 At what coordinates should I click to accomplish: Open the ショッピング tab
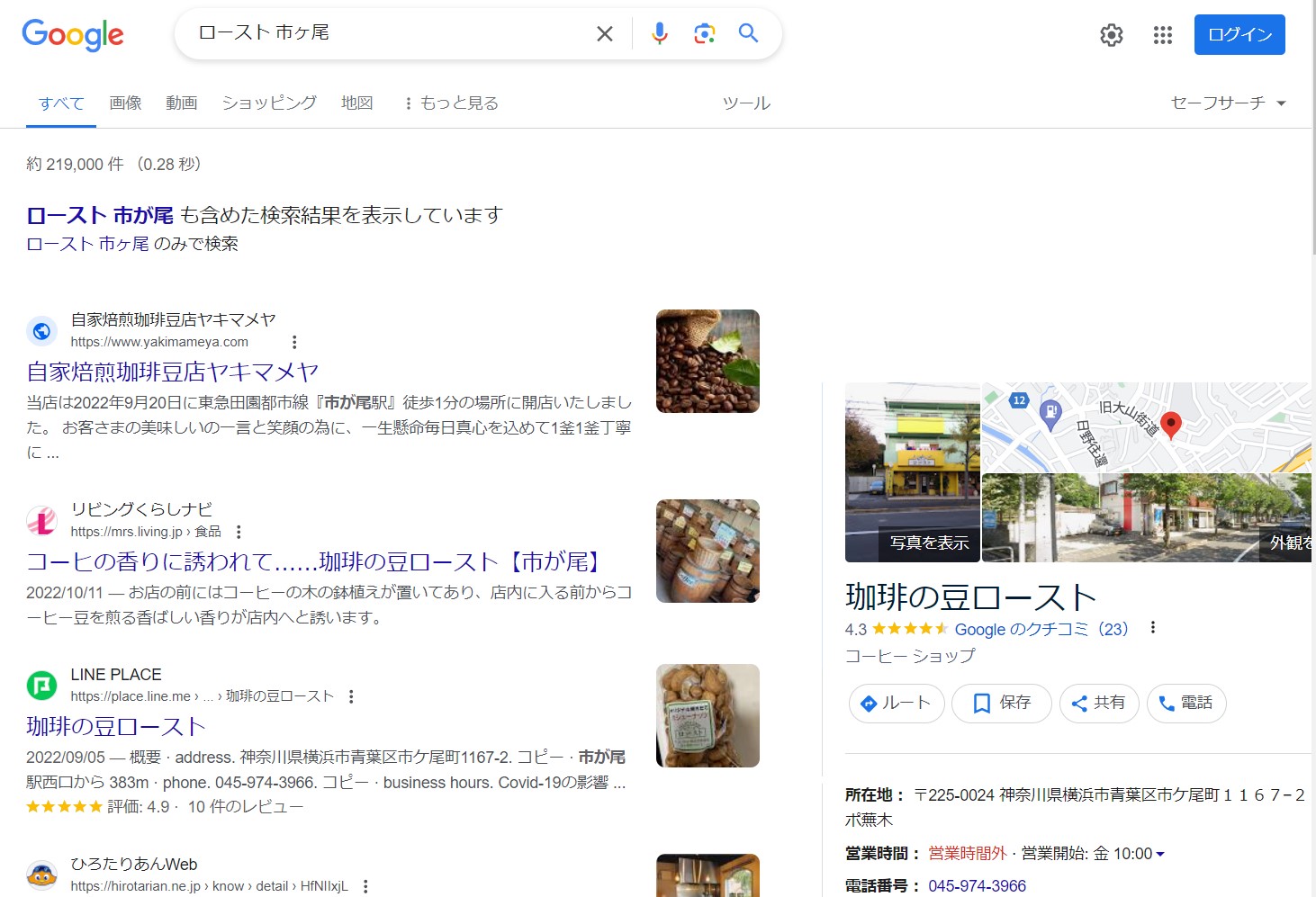[x=269, y=103]
